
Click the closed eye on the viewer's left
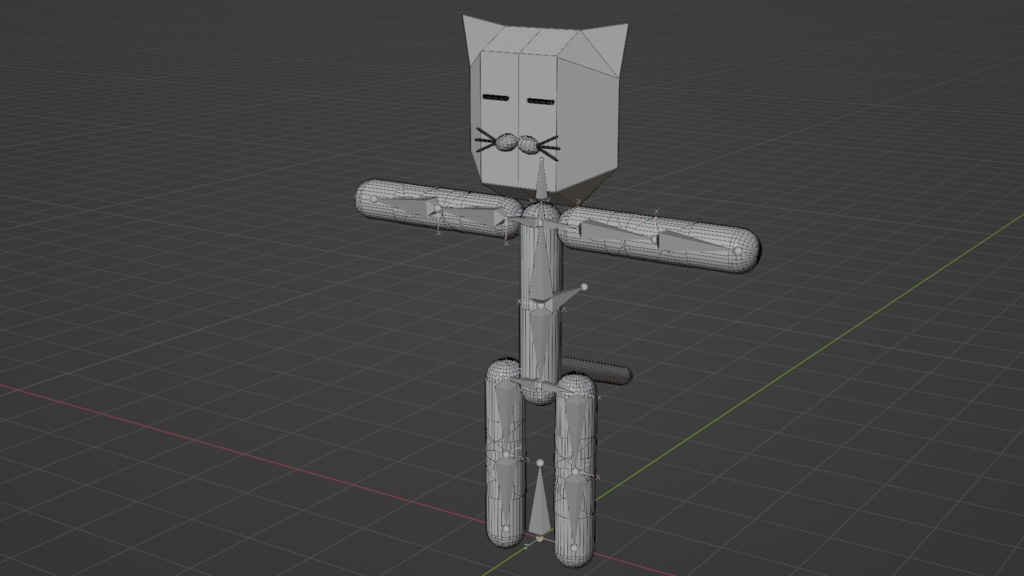(496, 98)
